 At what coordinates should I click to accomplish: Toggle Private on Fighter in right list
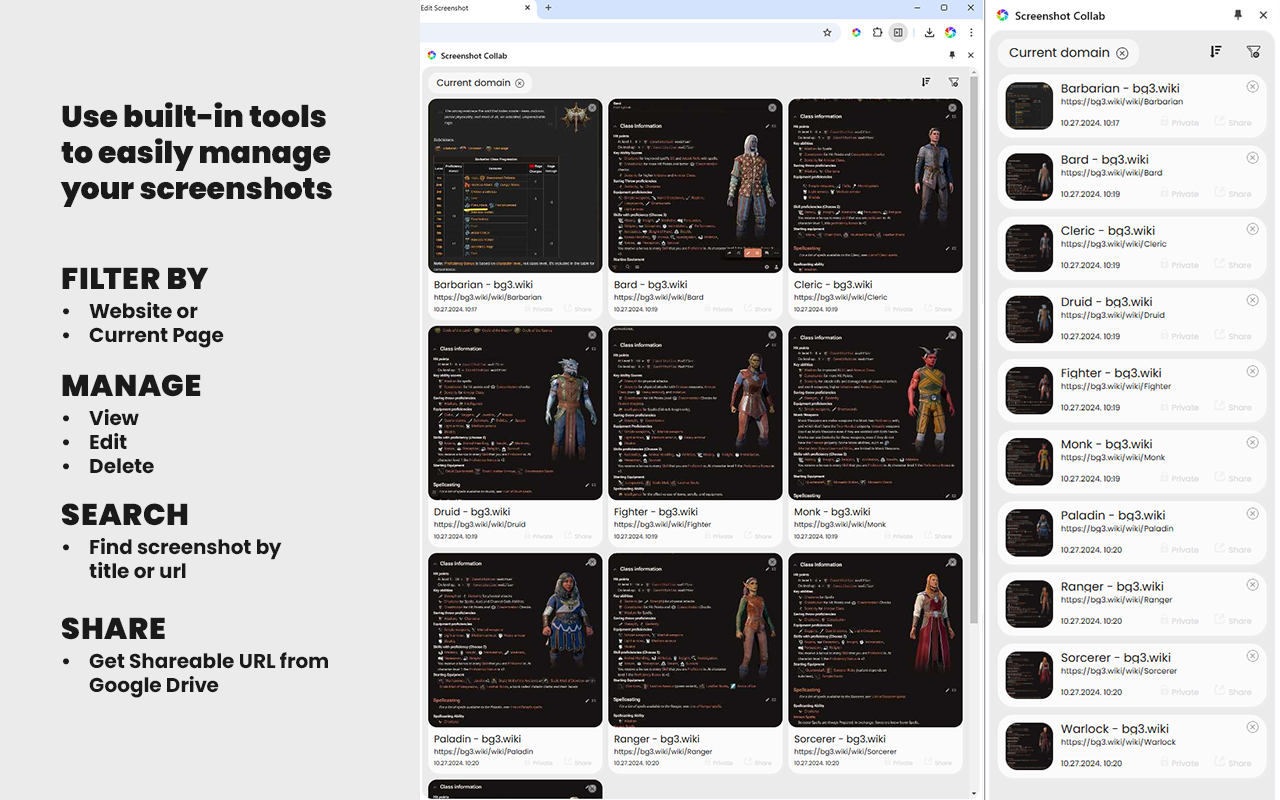pyautogui.click(x=1179, y=407)
